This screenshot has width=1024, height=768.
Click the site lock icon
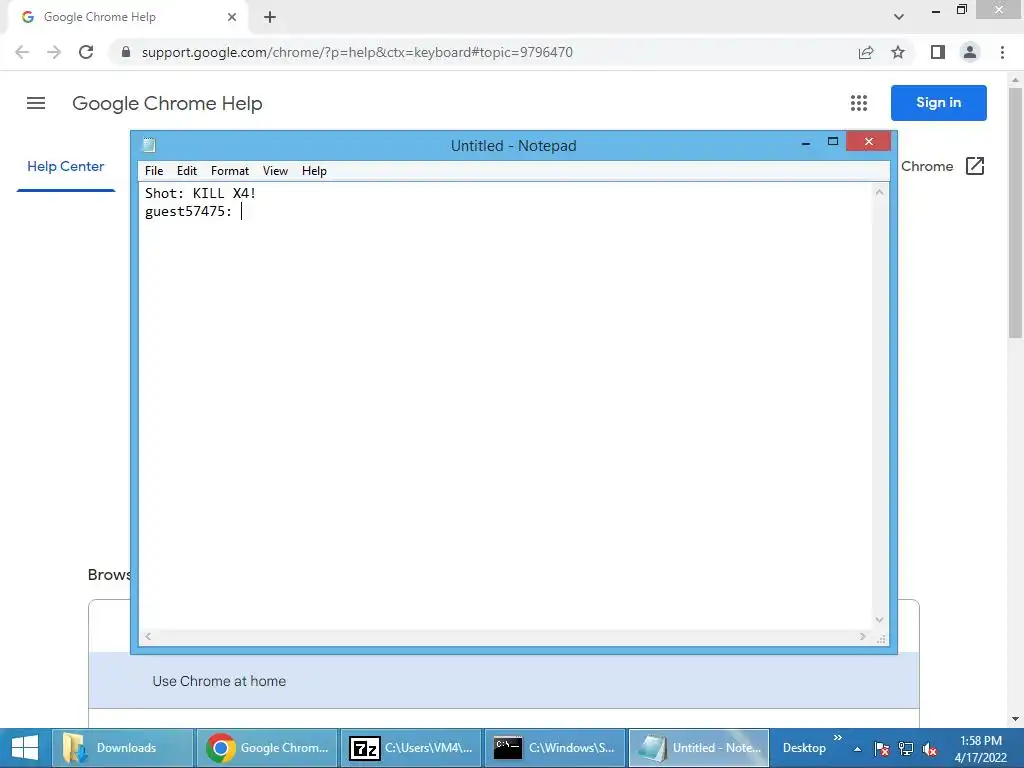[x=126, y=52]
